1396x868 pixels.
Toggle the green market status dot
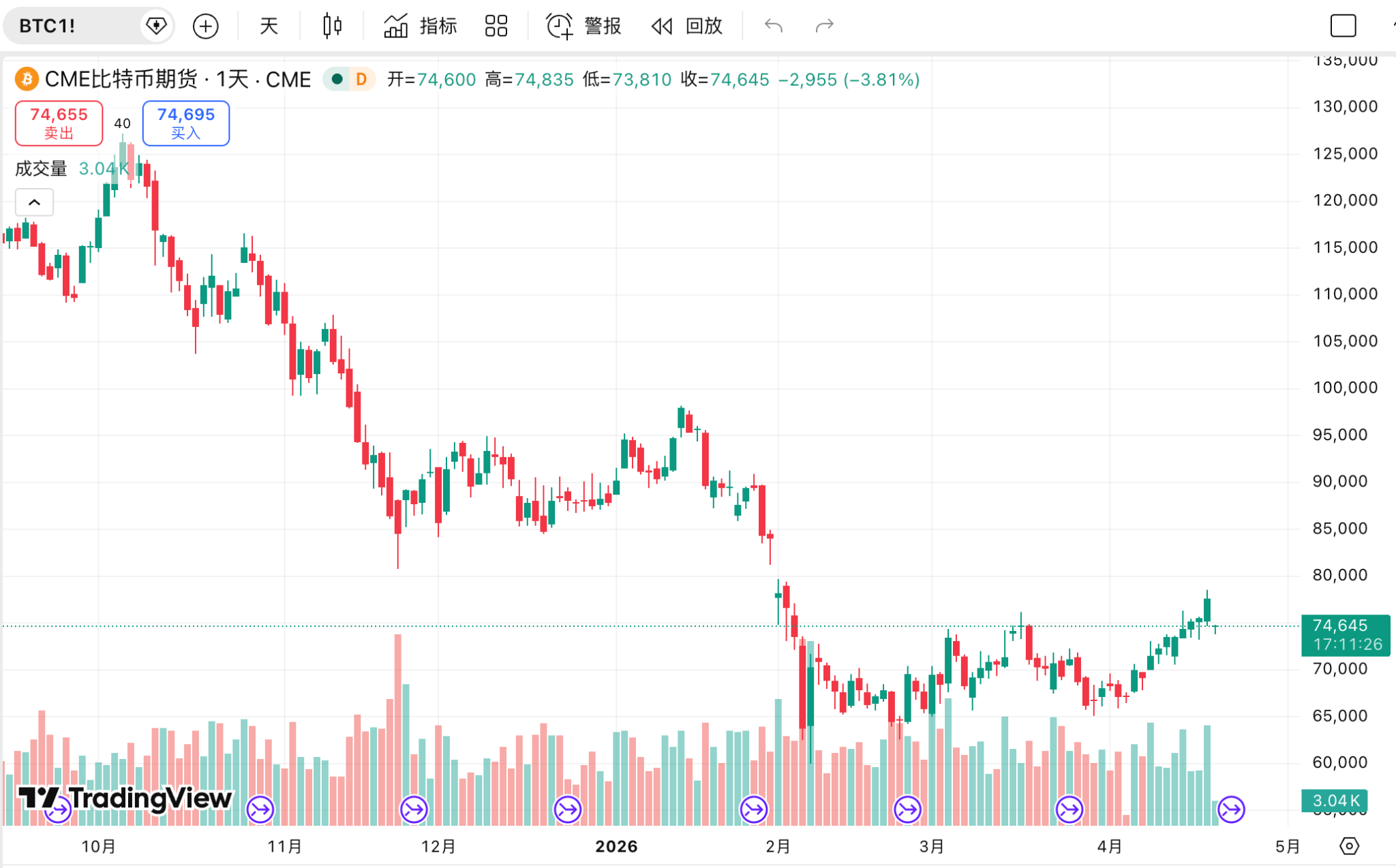coord(337,79)
